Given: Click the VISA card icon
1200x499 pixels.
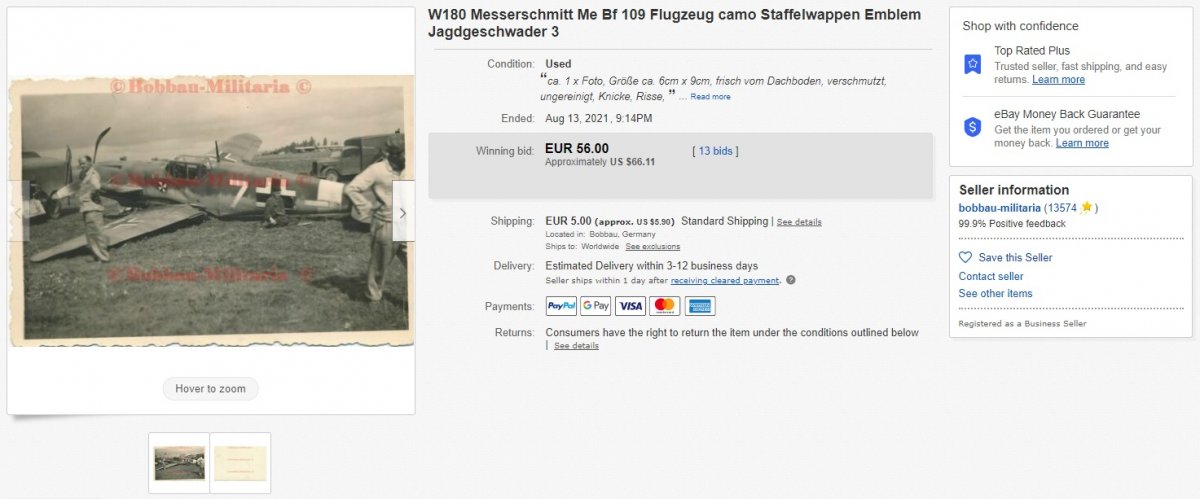Looking at the screenshot, I should click(630, 306).
